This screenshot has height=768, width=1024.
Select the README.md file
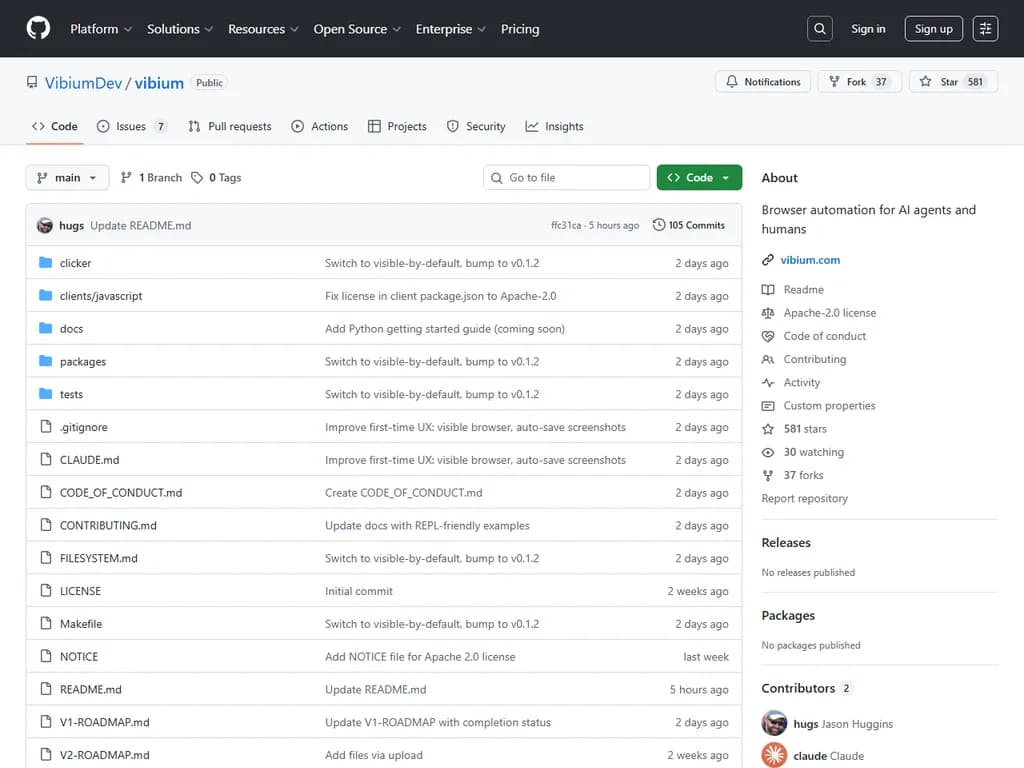click(93, 689)
